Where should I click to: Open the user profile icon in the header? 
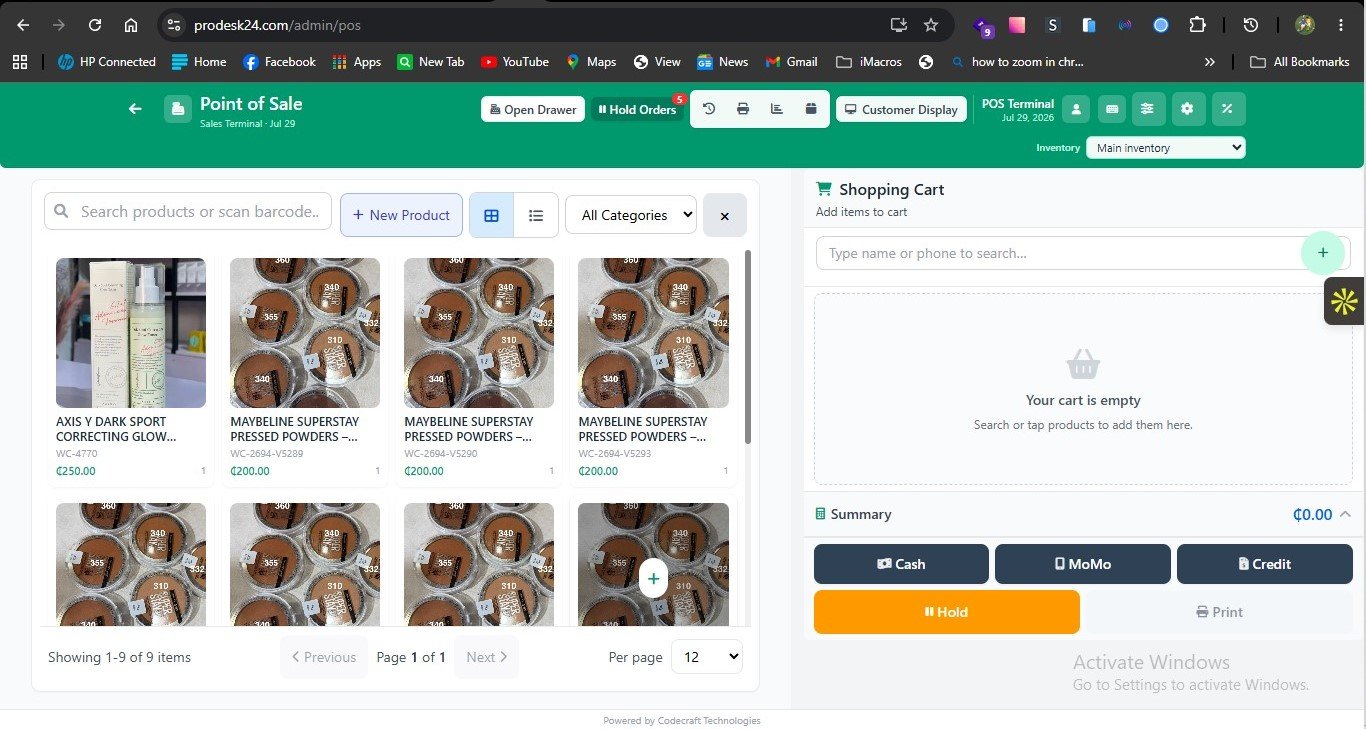[x=1076, y=109]
